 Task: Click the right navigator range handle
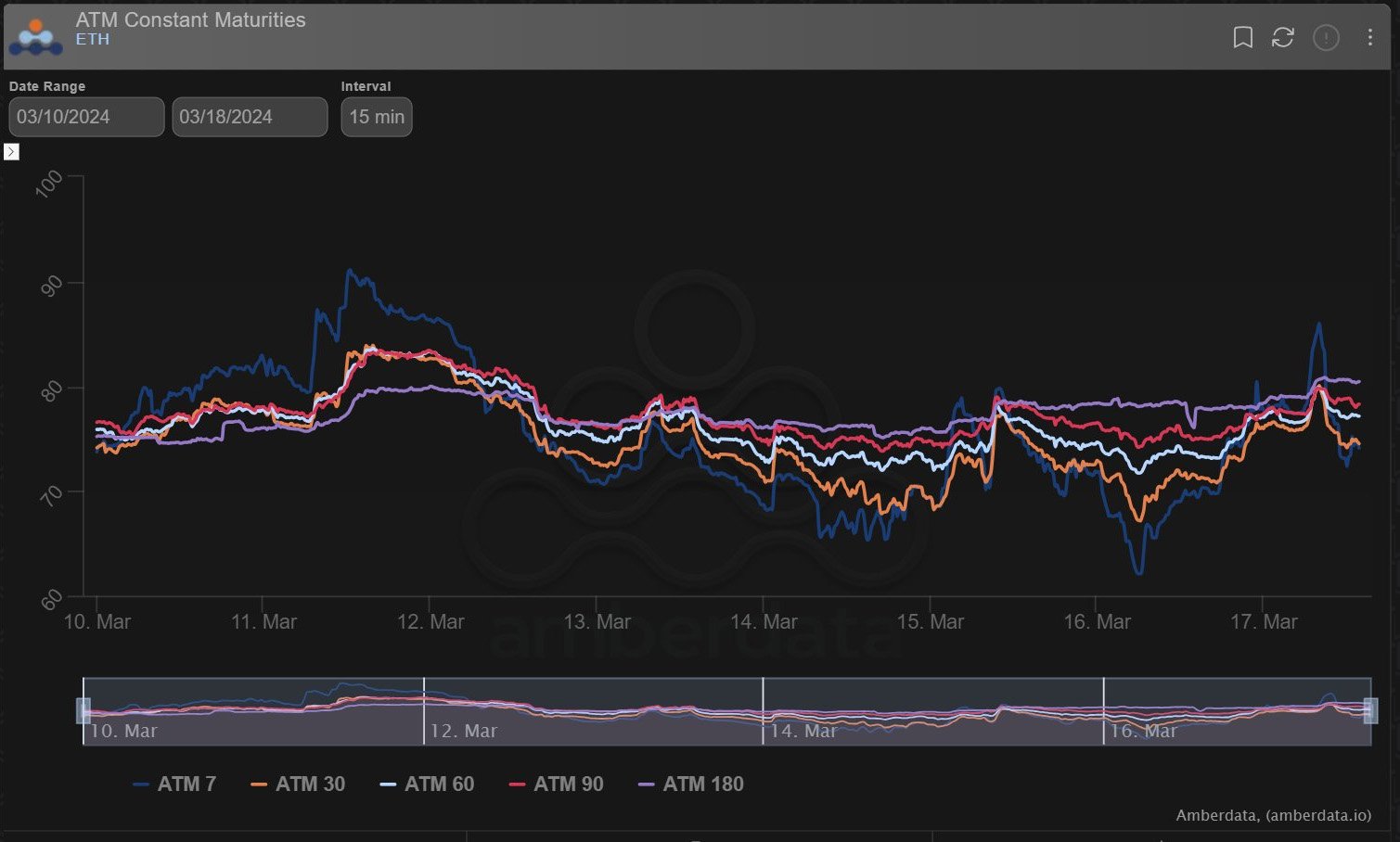coord(1370,710)
